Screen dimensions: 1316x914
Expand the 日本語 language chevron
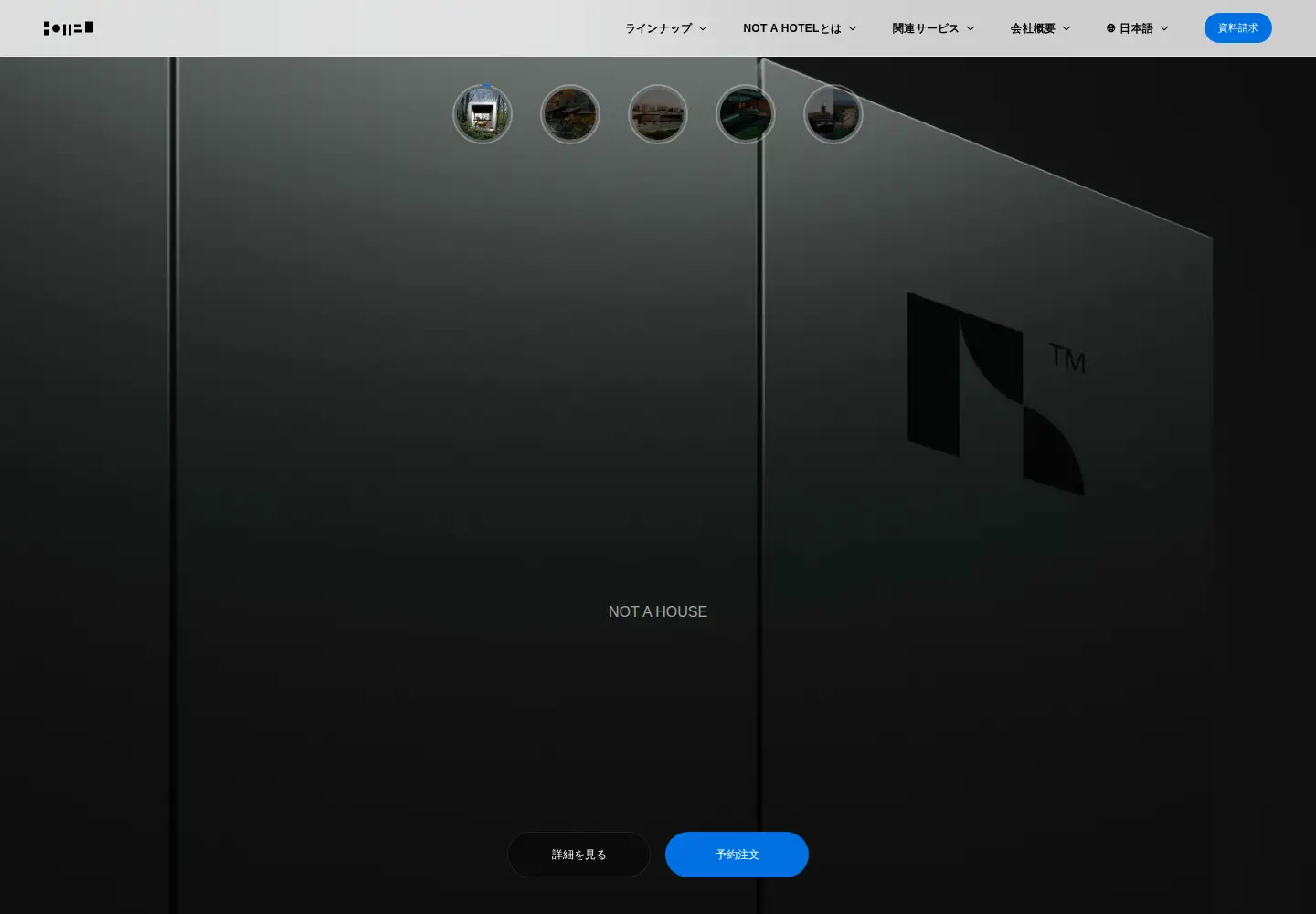(1164, 28)
